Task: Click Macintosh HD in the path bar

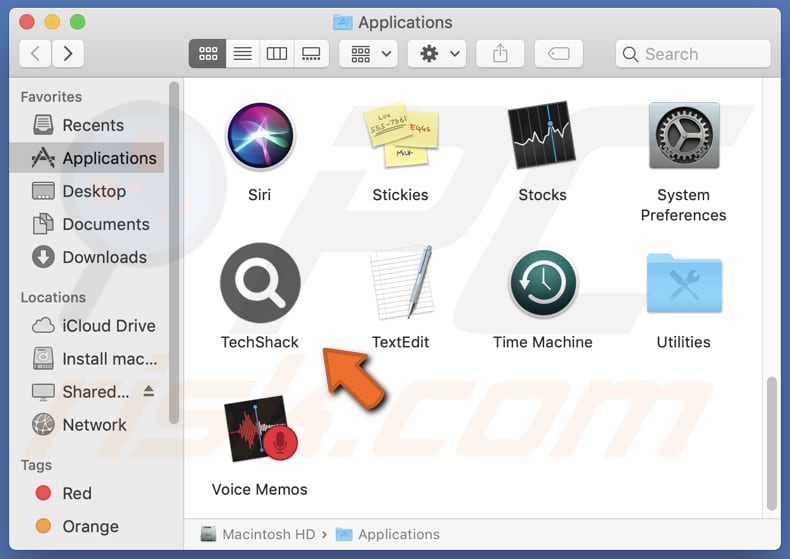Action: 258,534
